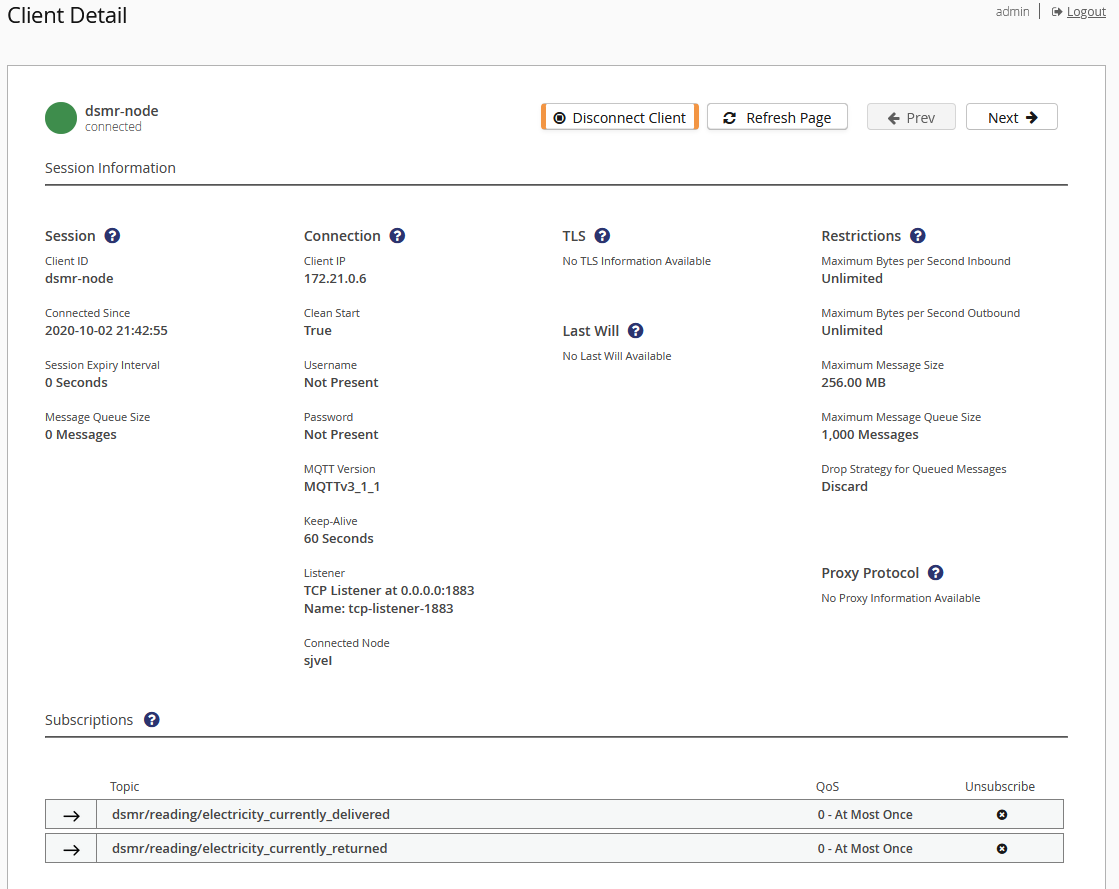This screenshot has height=889, width=1119.
Task: Open the Subscriptions help icon
Action: (151, 719)
